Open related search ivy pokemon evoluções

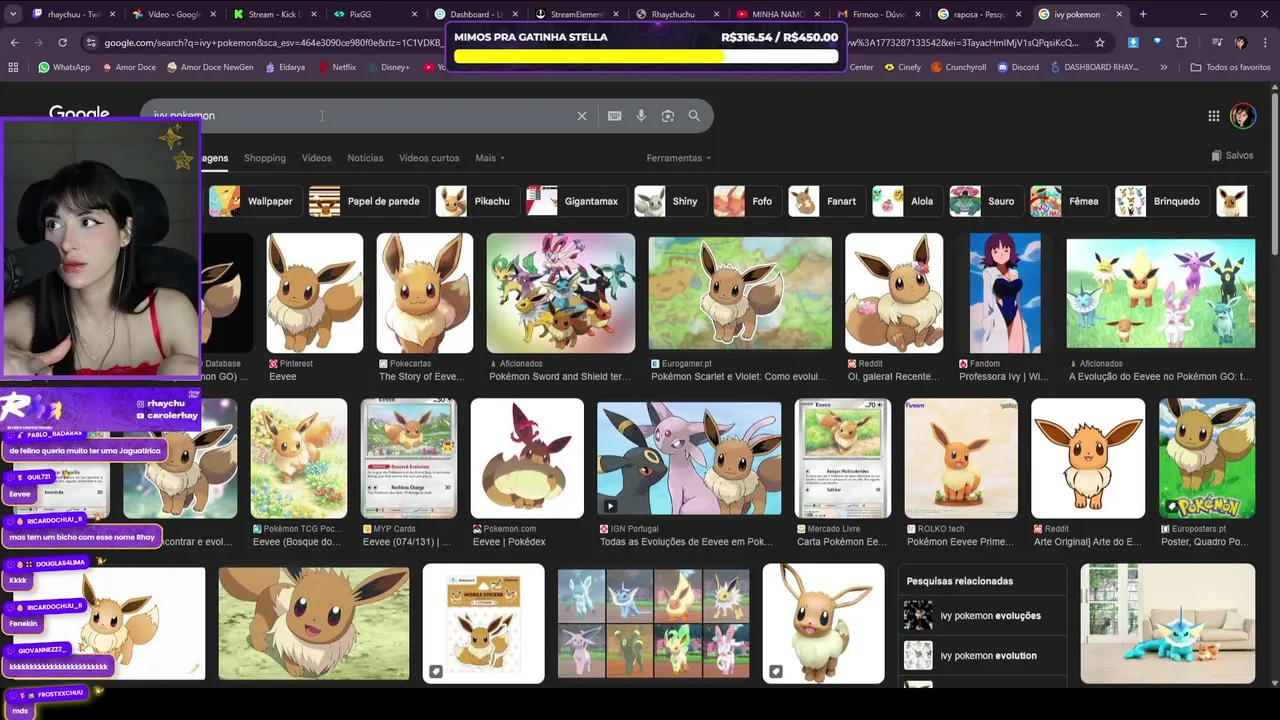[983, 616]
